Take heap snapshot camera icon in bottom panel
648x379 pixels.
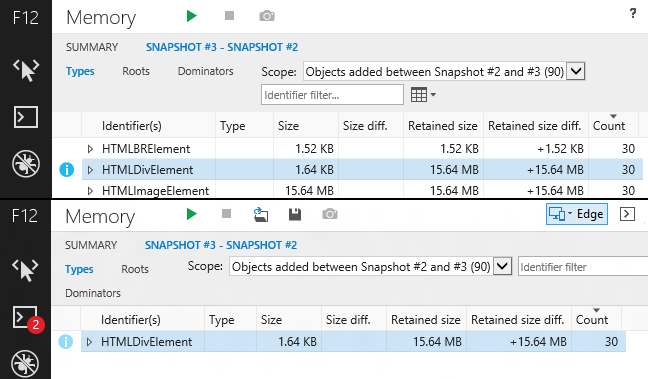[x=330, y=214]
